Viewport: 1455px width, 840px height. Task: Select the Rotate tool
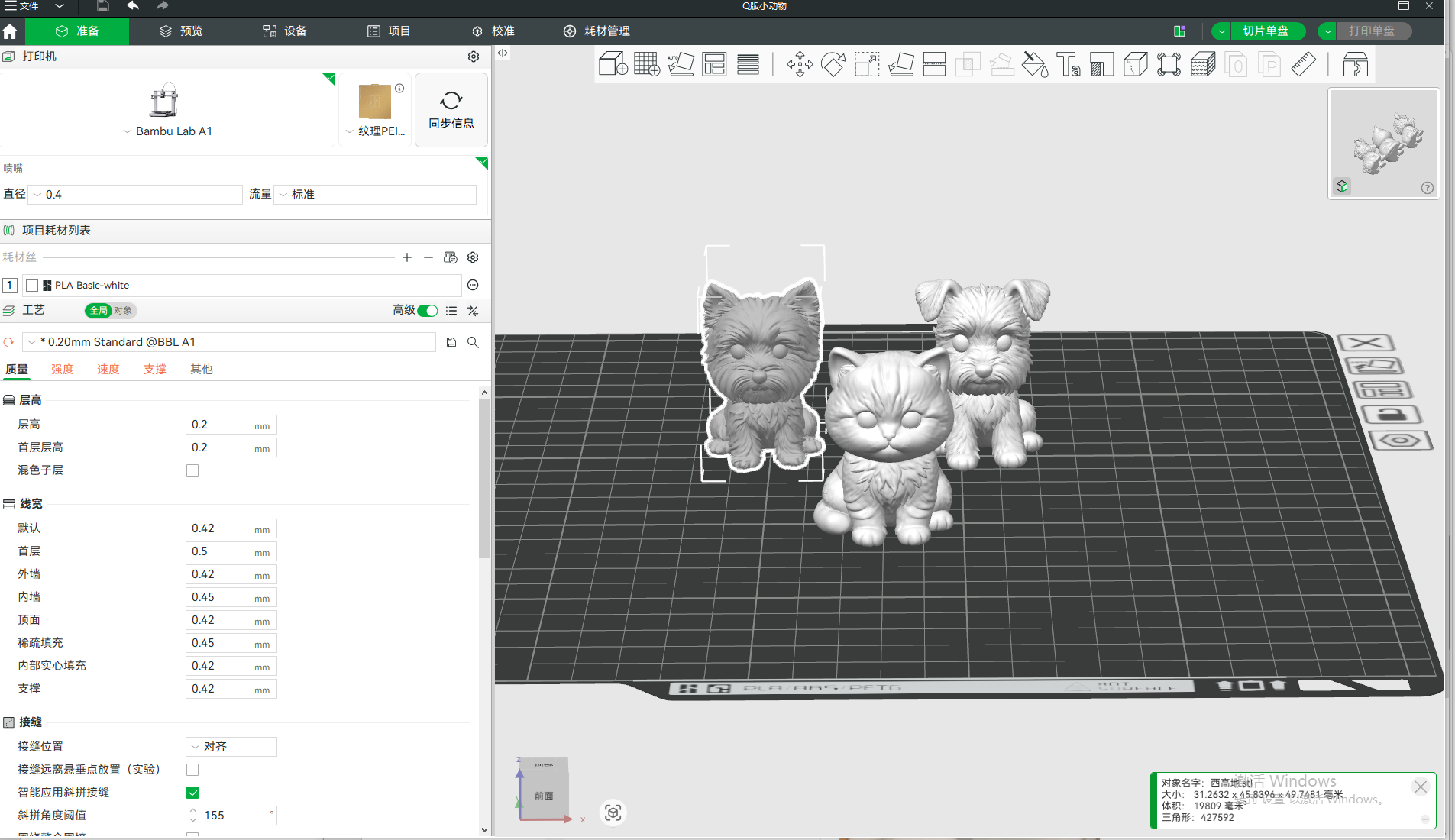pyautogui.click(x=833, y=64)
